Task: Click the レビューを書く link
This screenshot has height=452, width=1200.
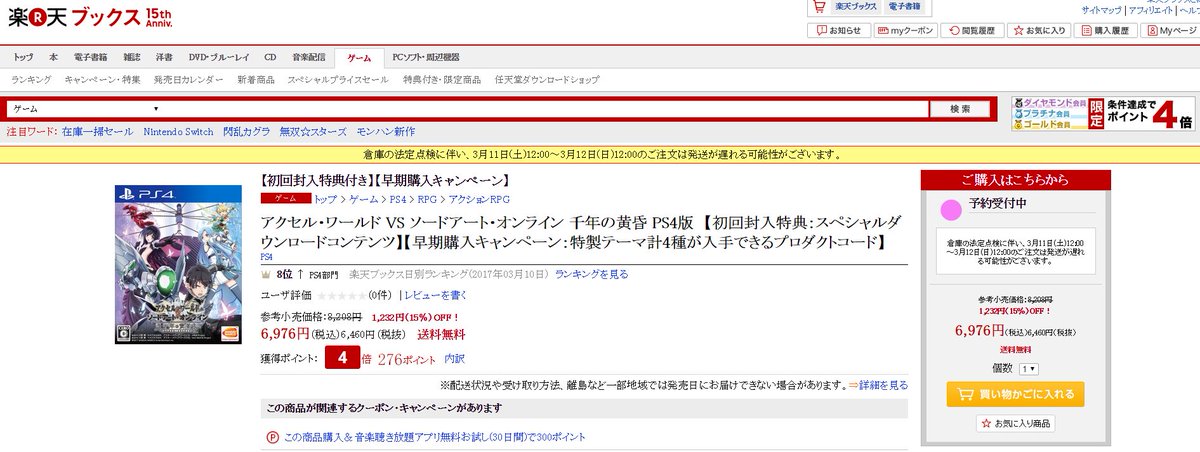Action: (x=435, y=295)
